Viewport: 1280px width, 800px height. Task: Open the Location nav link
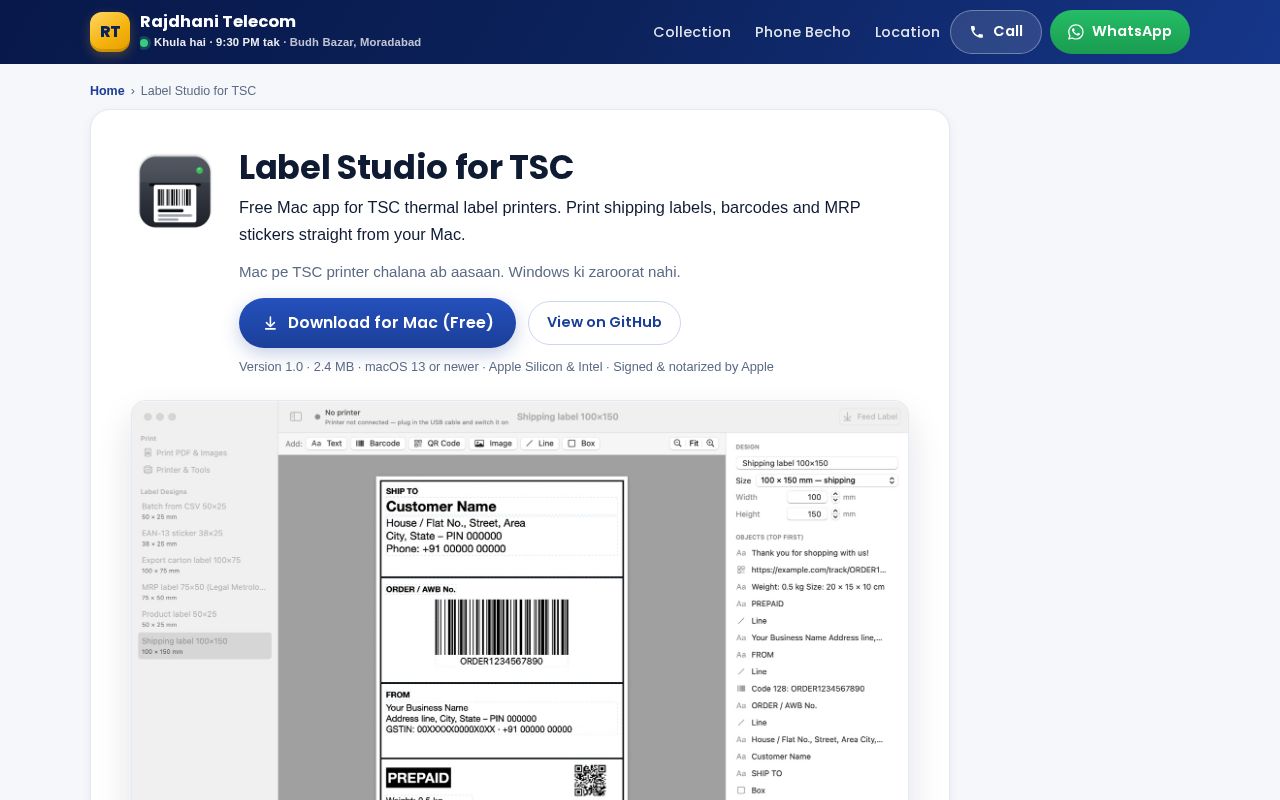click(x=907, y=32)
